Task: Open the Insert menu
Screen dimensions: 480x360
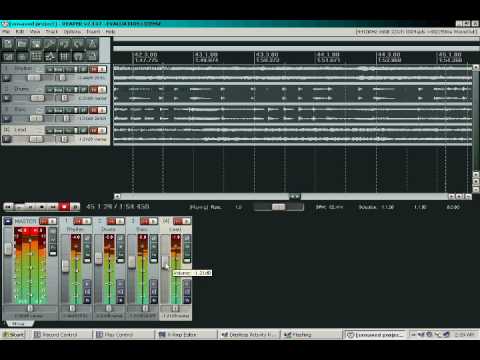Action: point(93,32)
